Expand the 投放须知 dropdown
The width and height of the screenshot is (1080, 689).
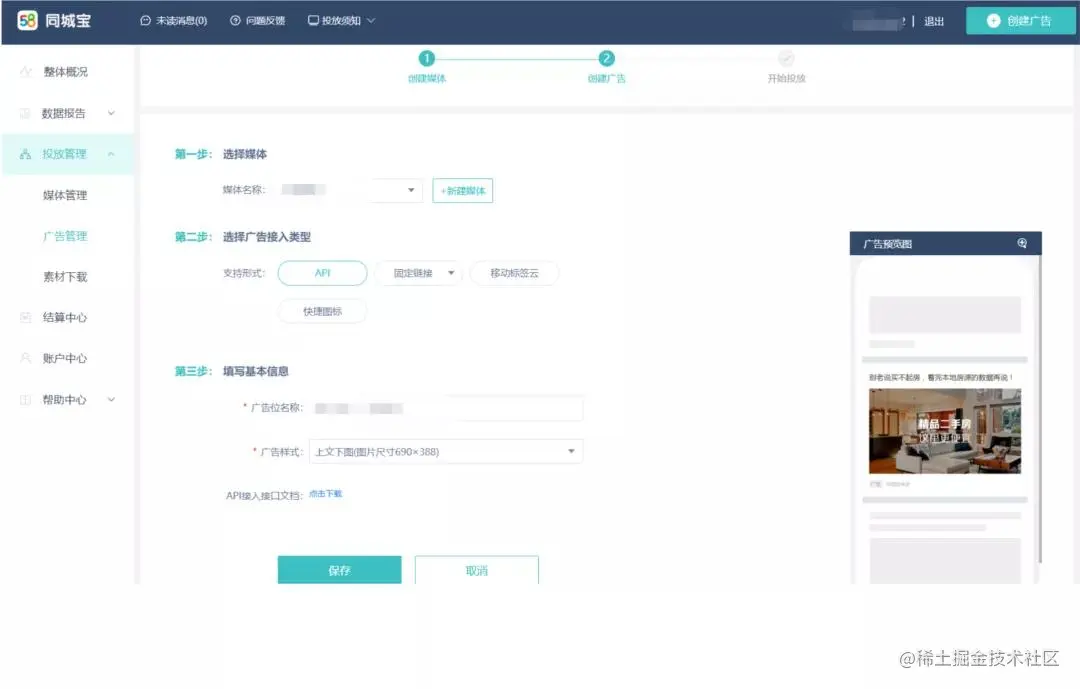click(342, 21)
